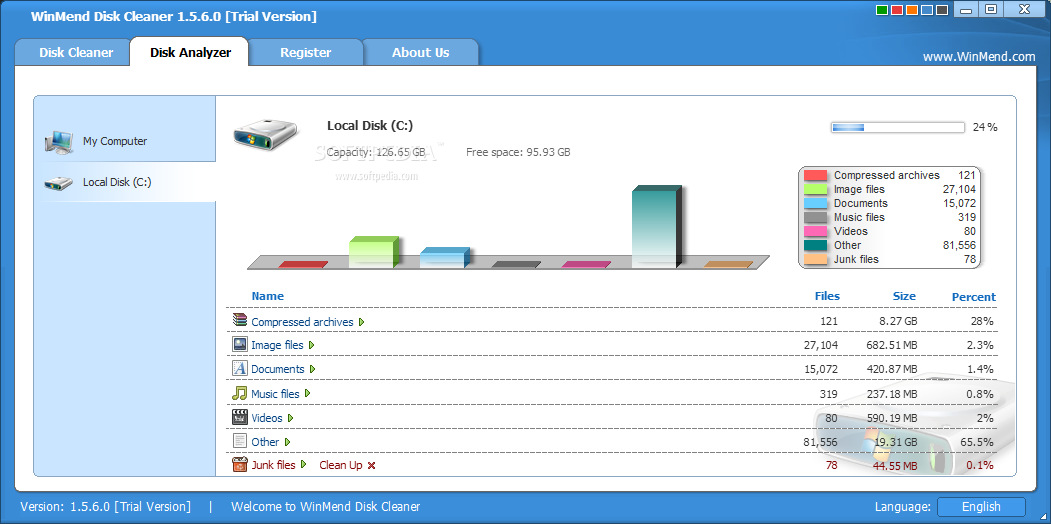The image size is (1051, 524).
Task: Open the Other category link
Action: click(265, 442)
